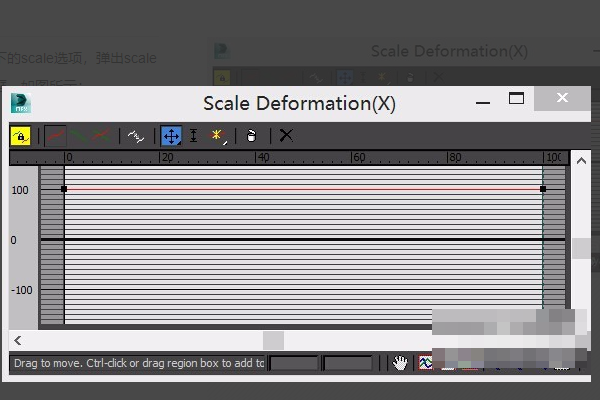The height and width of the screenshot is (400, 600).
Task: Show the Y axis green curve
Action: [x=78, y=136]
